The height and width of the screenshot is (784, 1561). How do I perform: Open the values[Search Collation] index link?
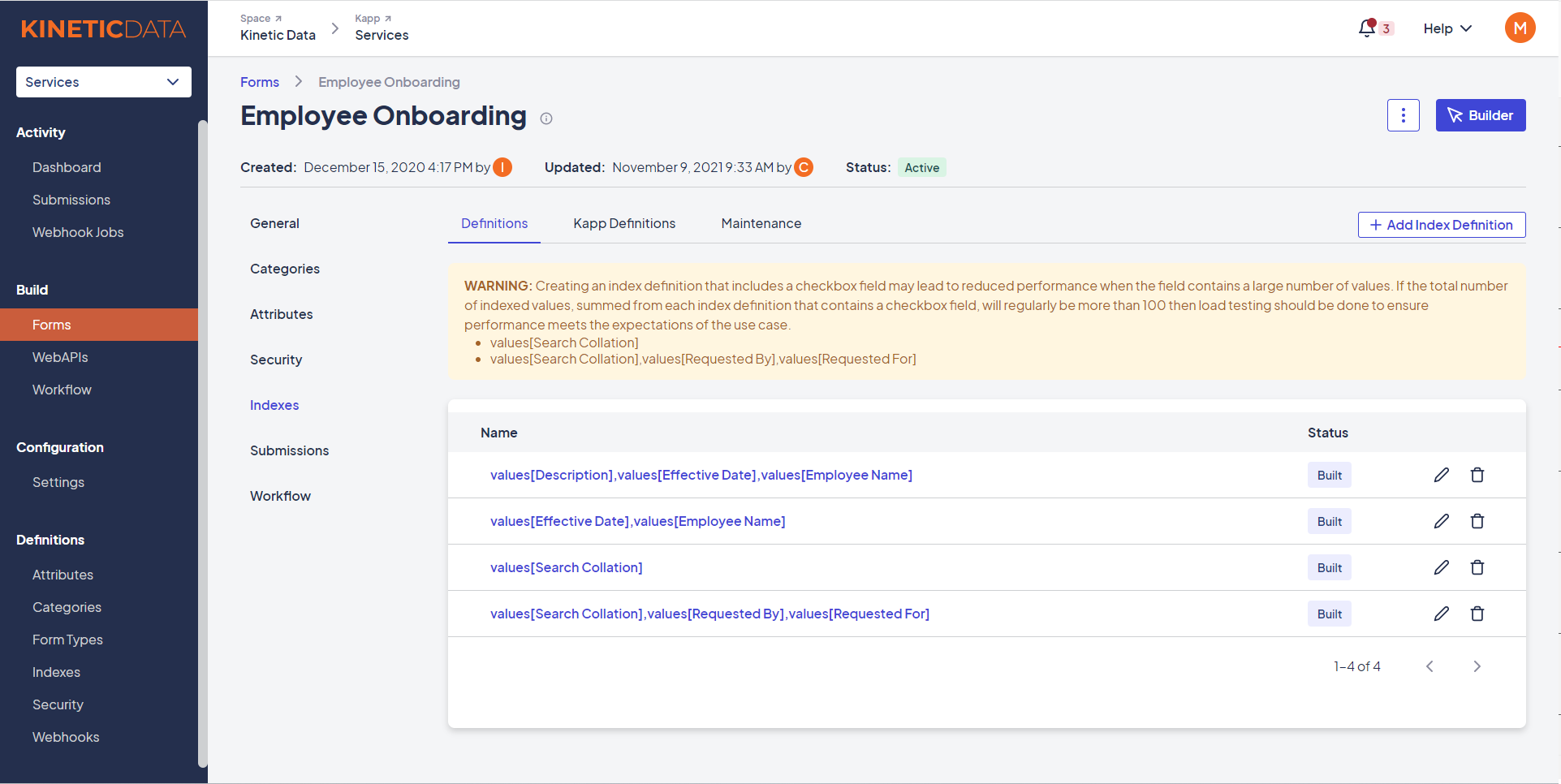(567, 567)
